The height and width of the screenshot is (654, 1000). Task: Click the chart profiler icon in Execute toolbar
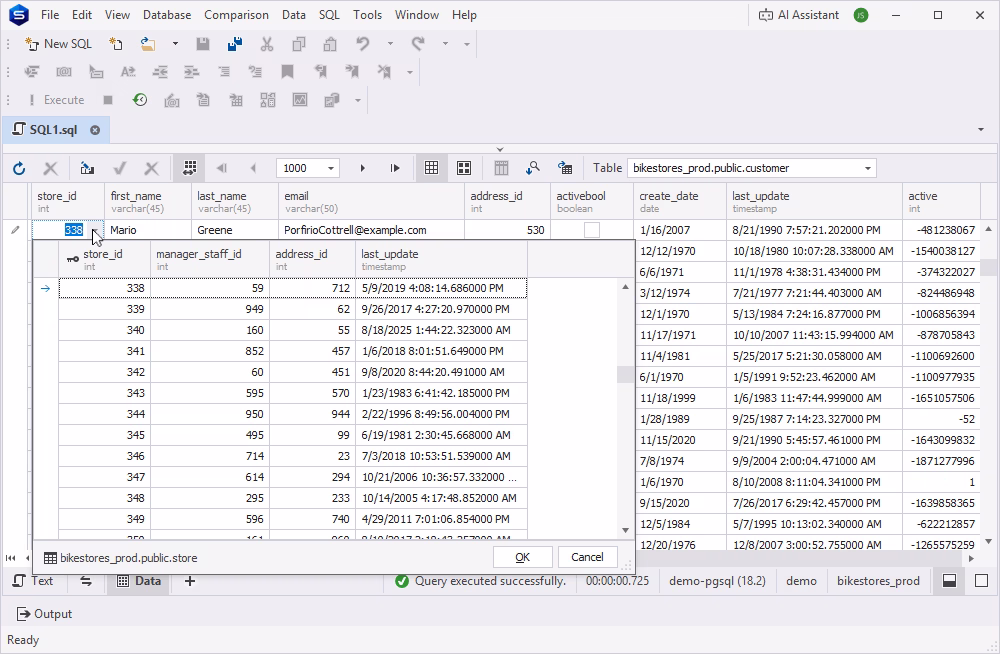[300, 100]
